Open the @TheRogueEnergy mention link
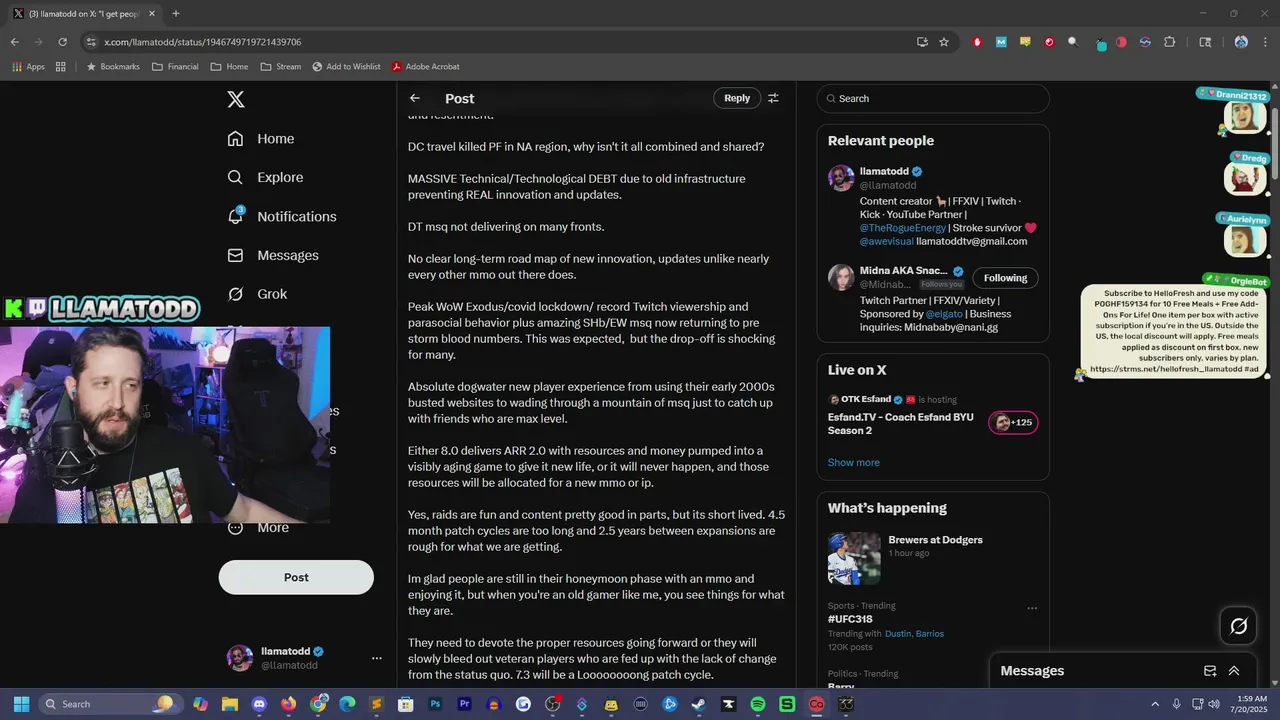 point(905,227)
